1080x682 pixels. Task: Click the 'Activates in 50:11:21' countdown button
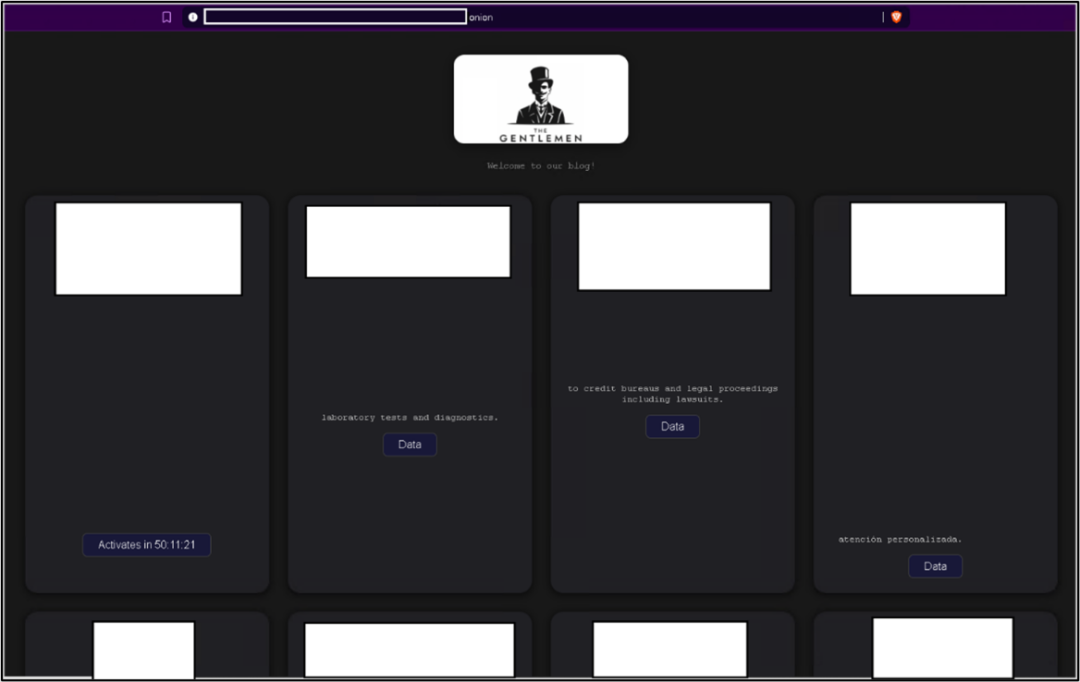coord(146,545)
